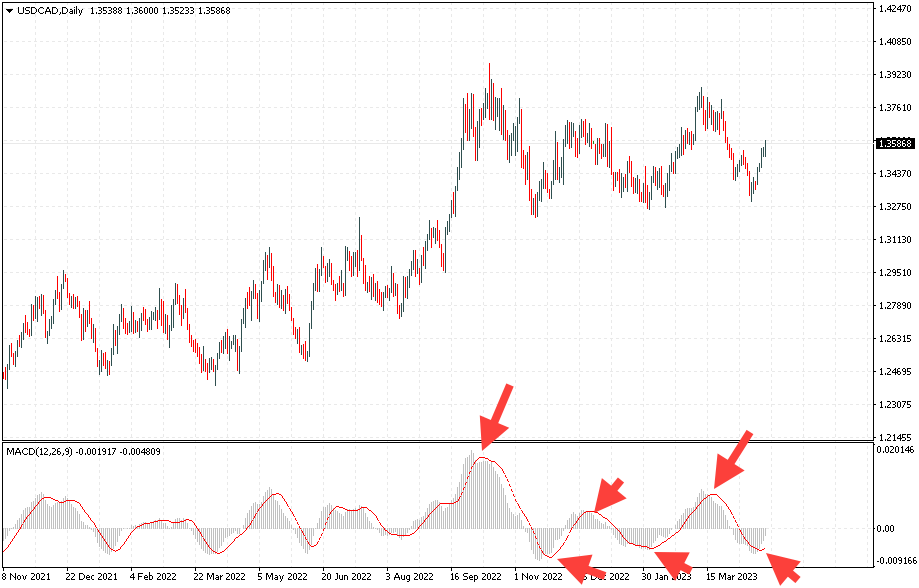Select the 1.27890 price scale label

click(896, 305)
